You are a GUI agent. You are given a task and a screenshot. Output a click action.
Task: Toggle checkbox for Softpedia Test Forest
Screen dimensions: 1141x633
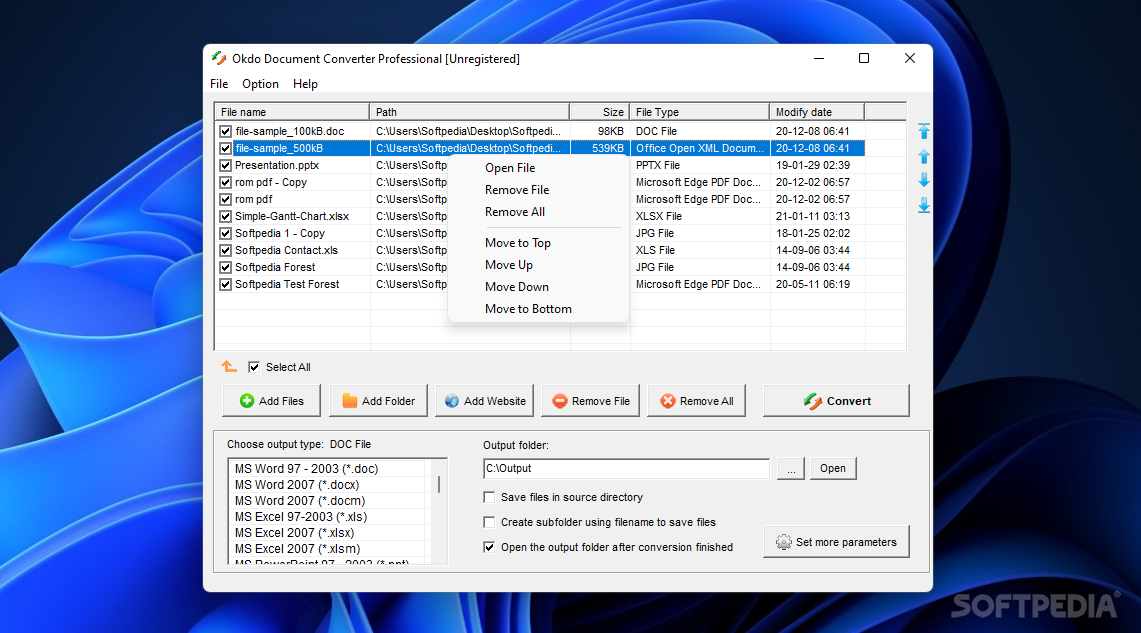pyautogui.click(x=226, y=284)
